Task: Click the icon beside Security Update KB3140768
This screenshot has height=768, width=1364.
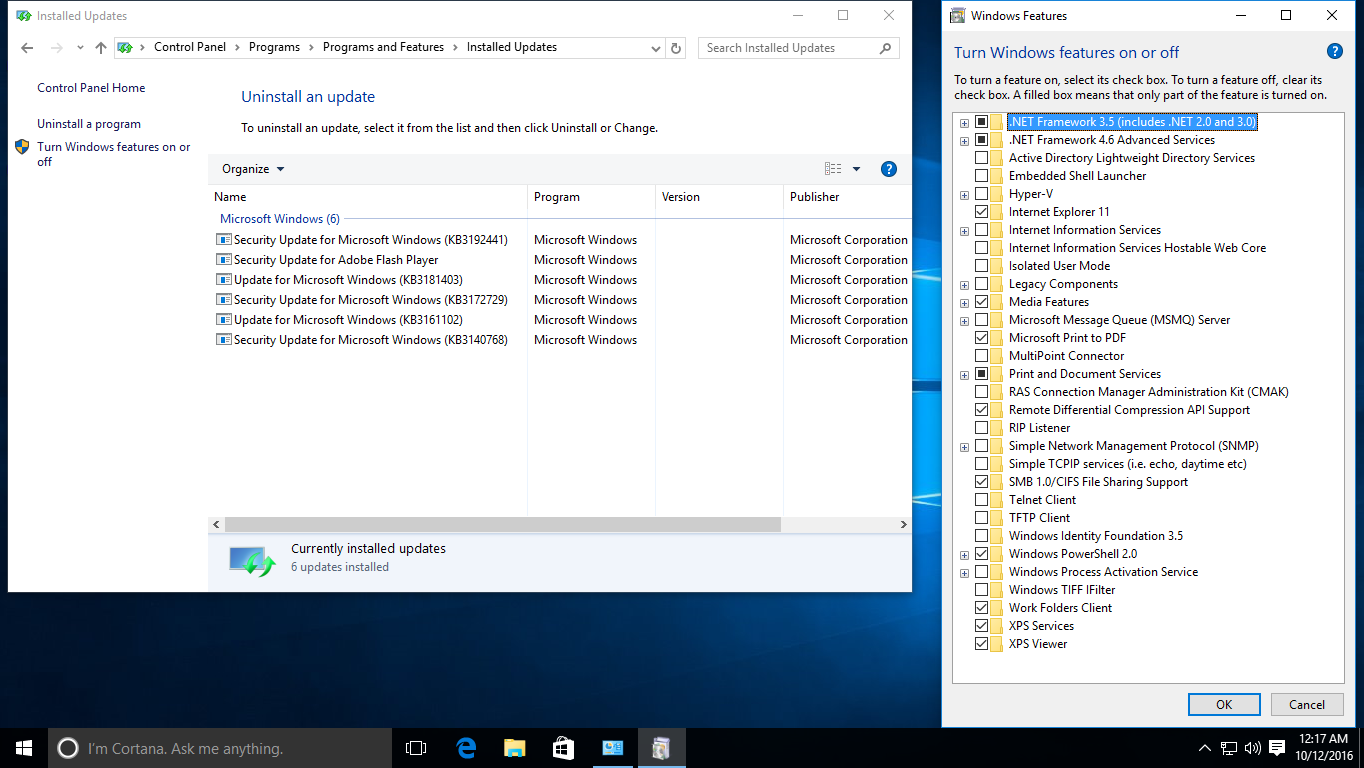Action: tap(223, 340)
